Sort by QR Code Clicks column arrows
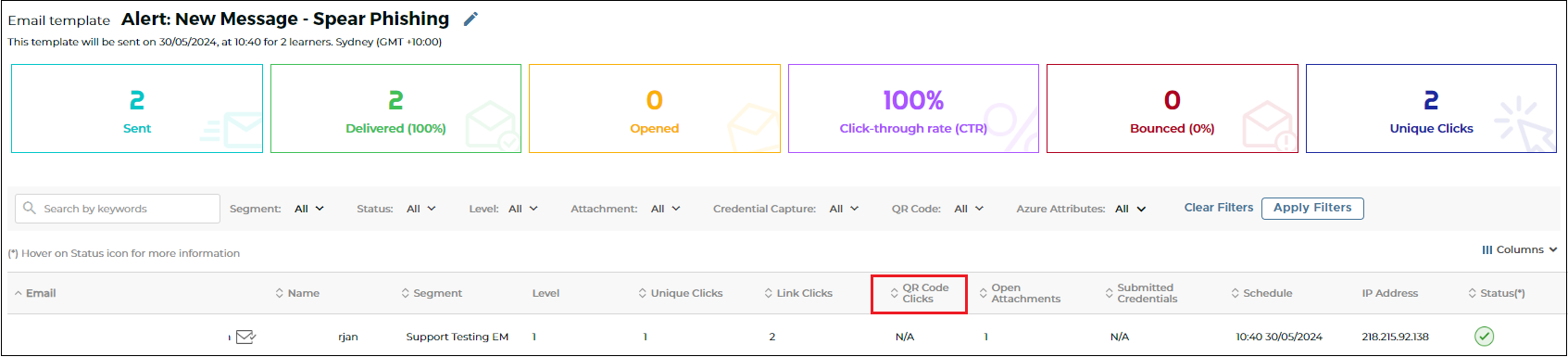The image size is (1568, 357). click(x=894, y=293)
